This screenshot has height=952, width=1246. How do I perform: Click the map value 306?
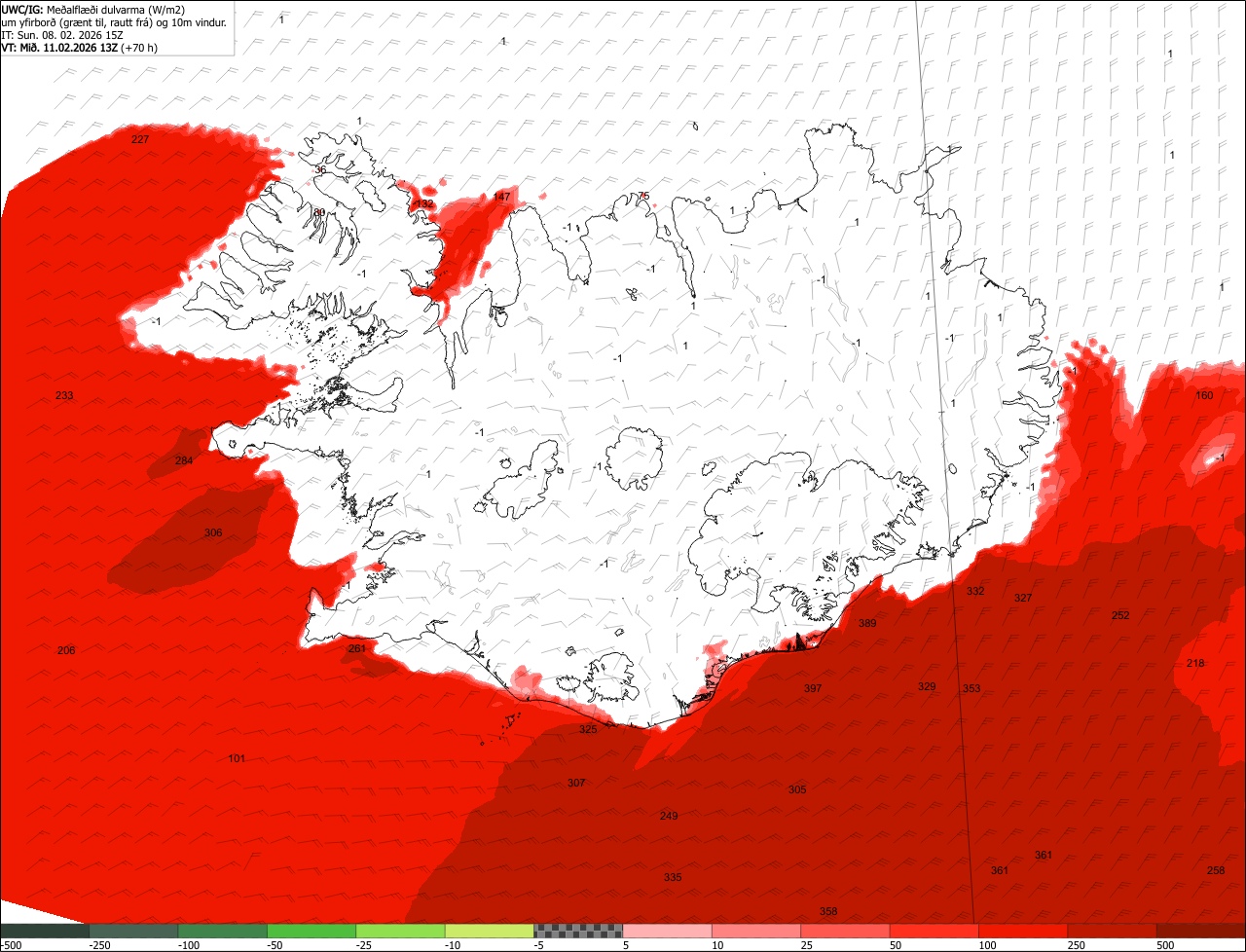tap(213, 532)
